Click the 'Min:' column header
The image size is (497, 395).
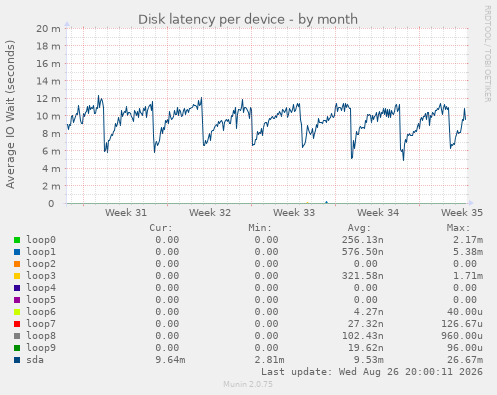coord(260,228)
